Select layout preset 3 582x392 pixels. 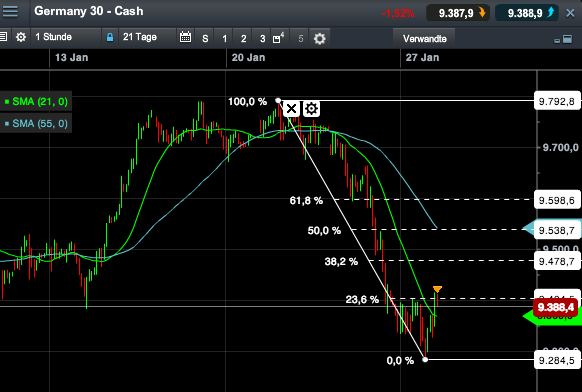click(x=262, y=38)
